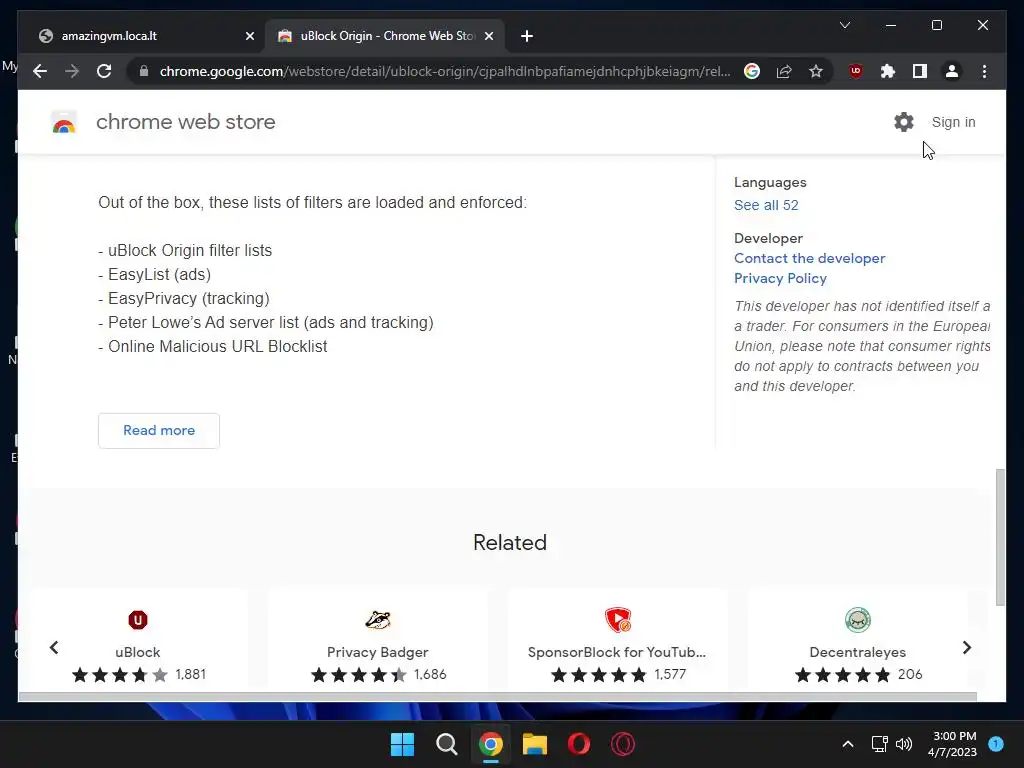Open the Privacy Badger icon
This screenshot has width=1024, height=768.
(377, 620)
